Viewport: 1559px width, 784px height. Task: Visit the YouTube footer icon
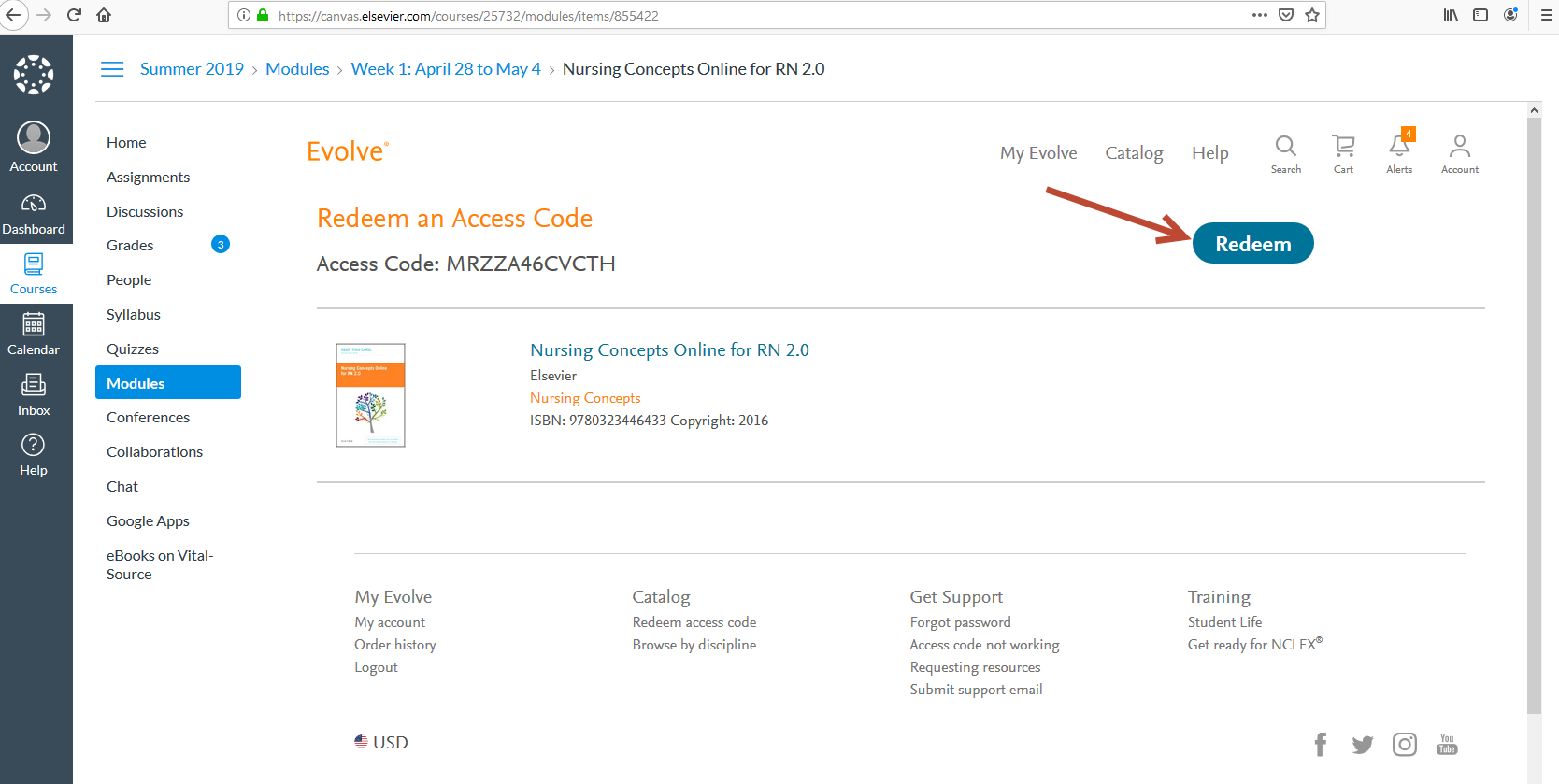(1447, 744)
